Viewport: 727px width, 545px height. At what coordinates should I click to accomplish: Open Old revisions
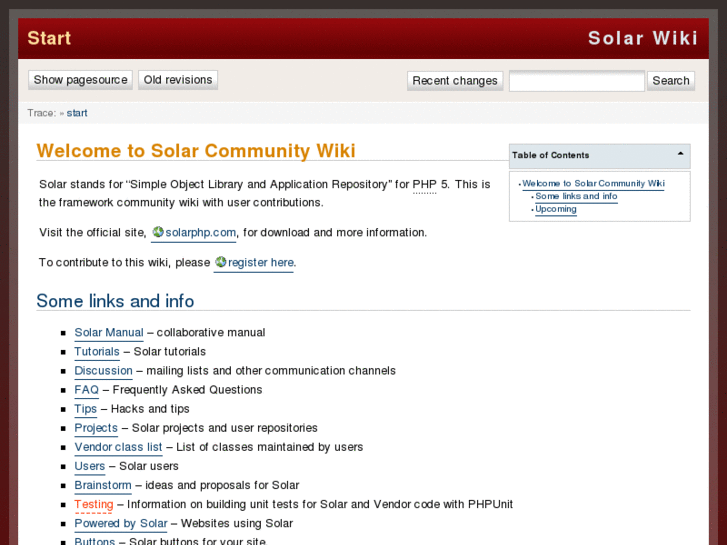pos(178,80)
